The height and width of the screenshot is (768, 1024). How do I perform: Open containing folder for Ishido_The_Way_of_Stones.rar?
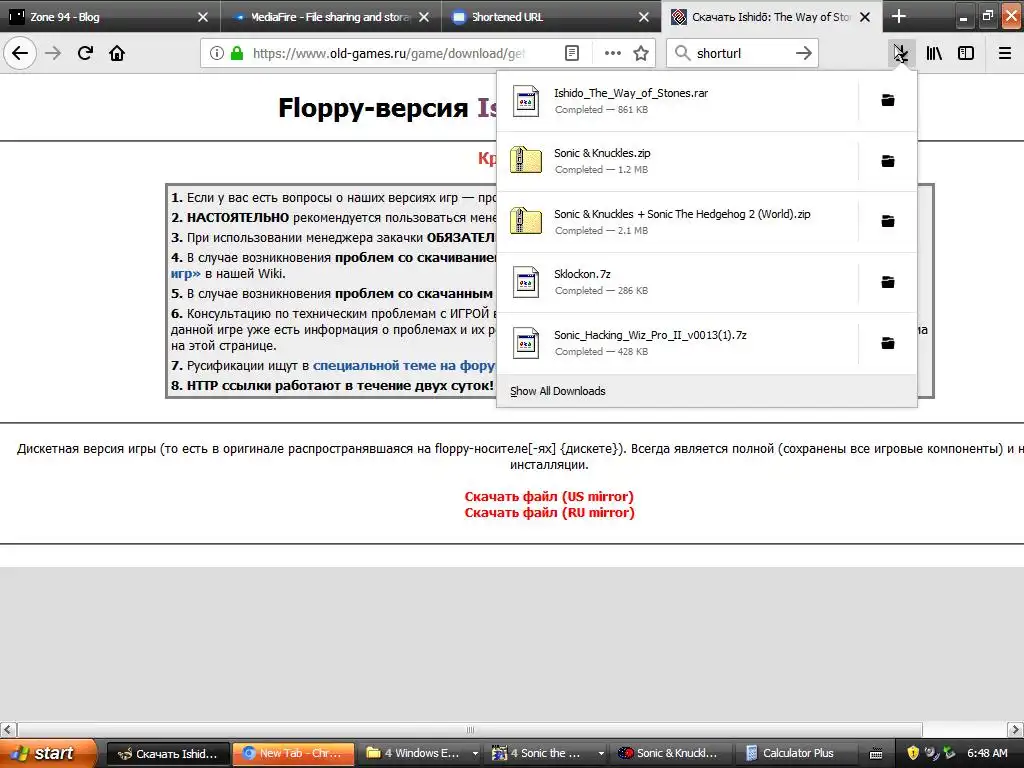(x=888, y=101)
